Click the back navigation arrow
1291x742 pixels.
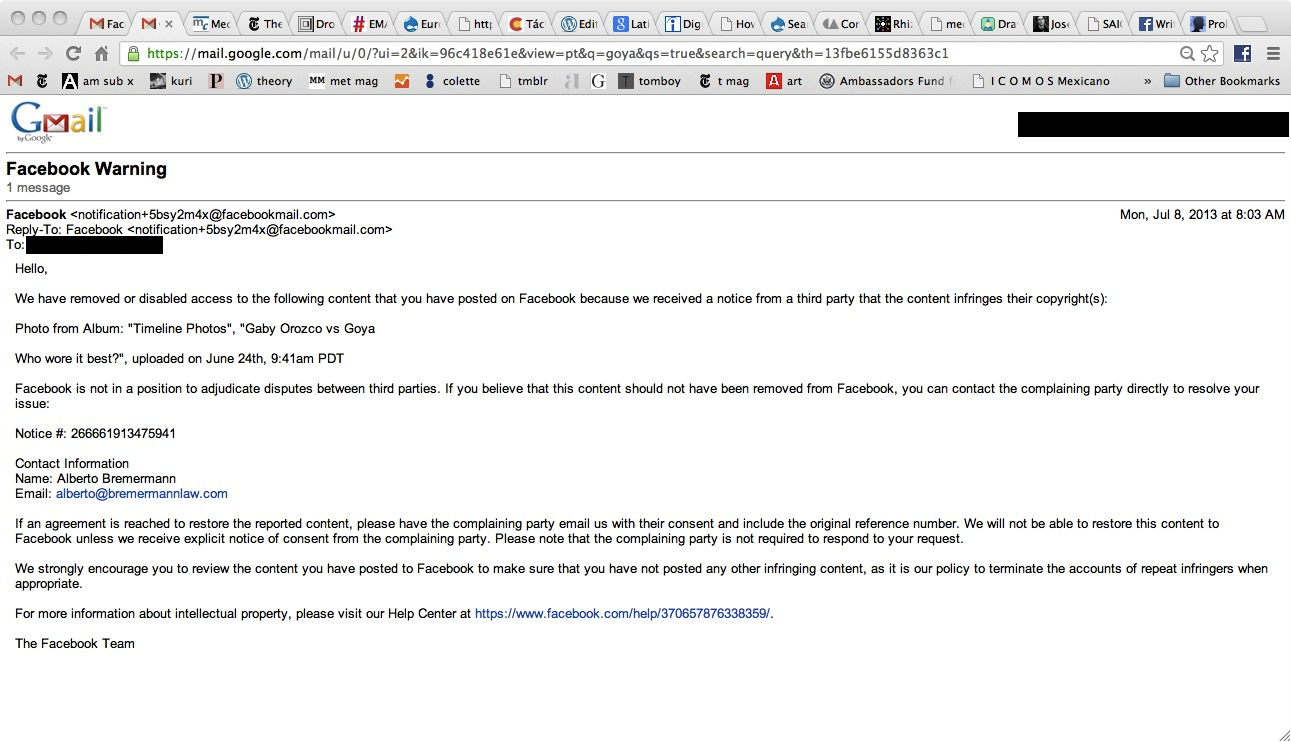18,54
